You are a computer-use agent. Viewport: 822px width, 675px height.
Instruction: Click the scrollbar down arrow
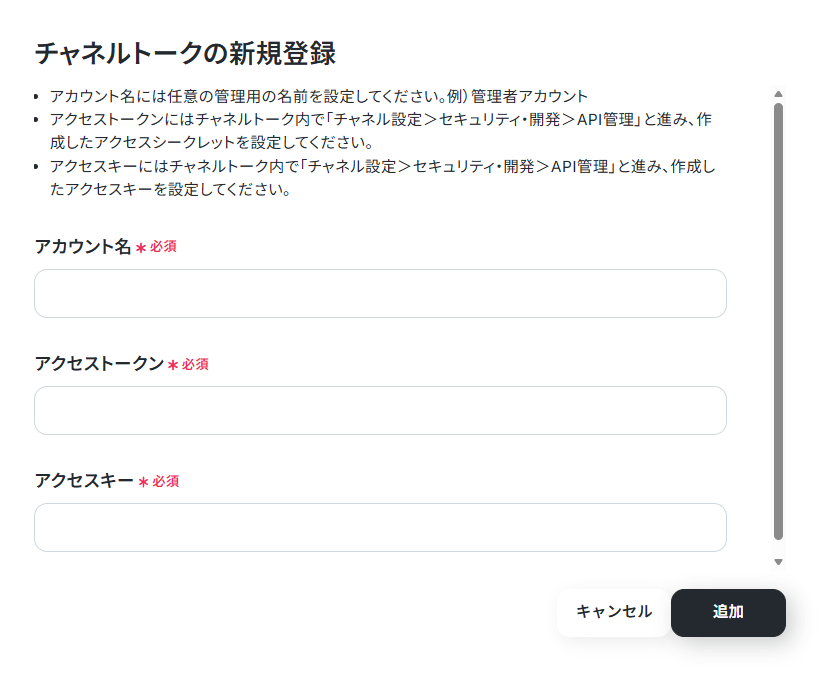[778, 562]
